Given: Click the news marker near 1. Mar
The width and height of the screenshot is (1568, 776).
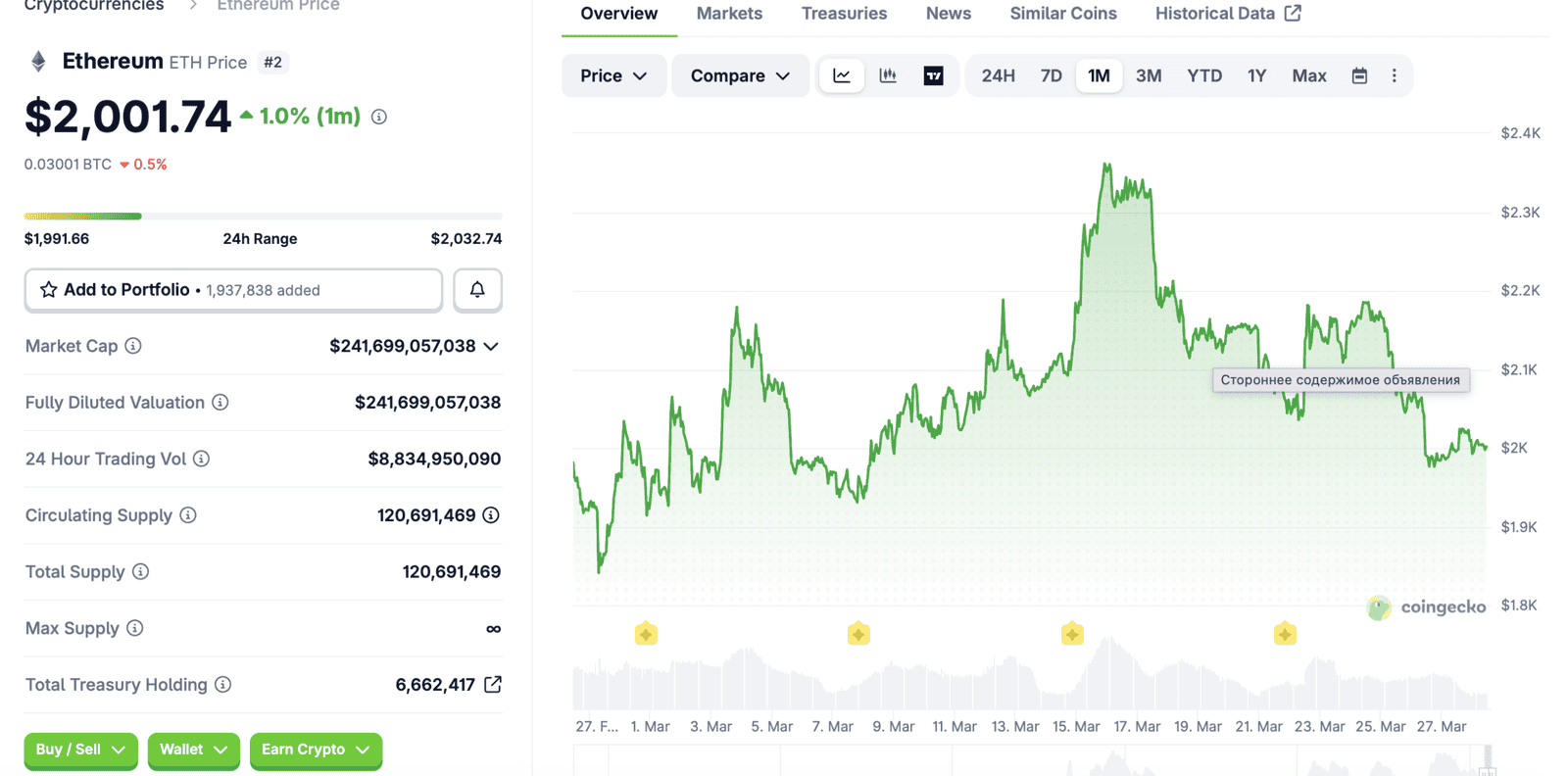Looking at the screenshot, I should (646, 634).
